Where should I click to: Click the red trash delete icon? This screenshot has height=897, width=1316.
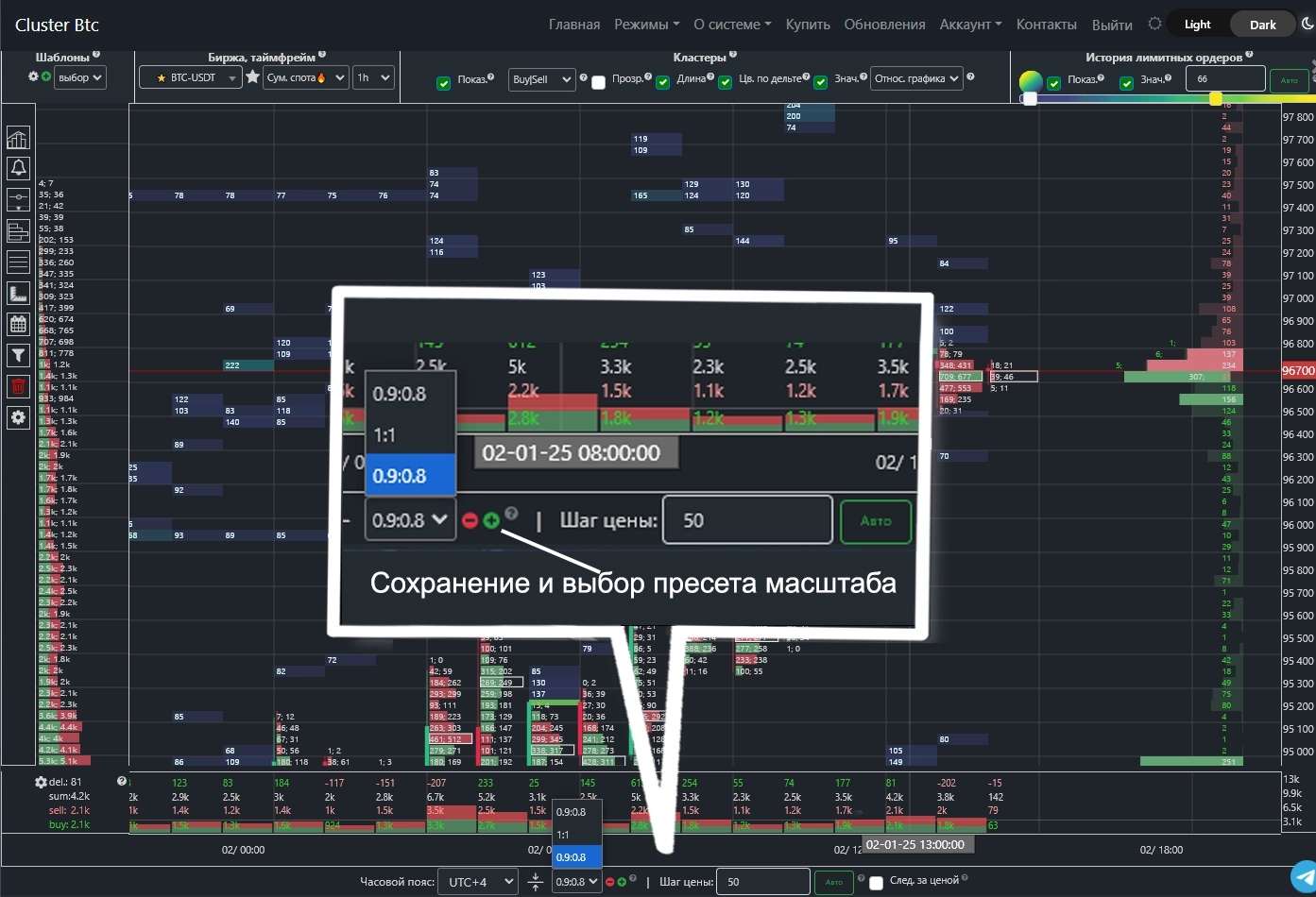coord(18,385)
